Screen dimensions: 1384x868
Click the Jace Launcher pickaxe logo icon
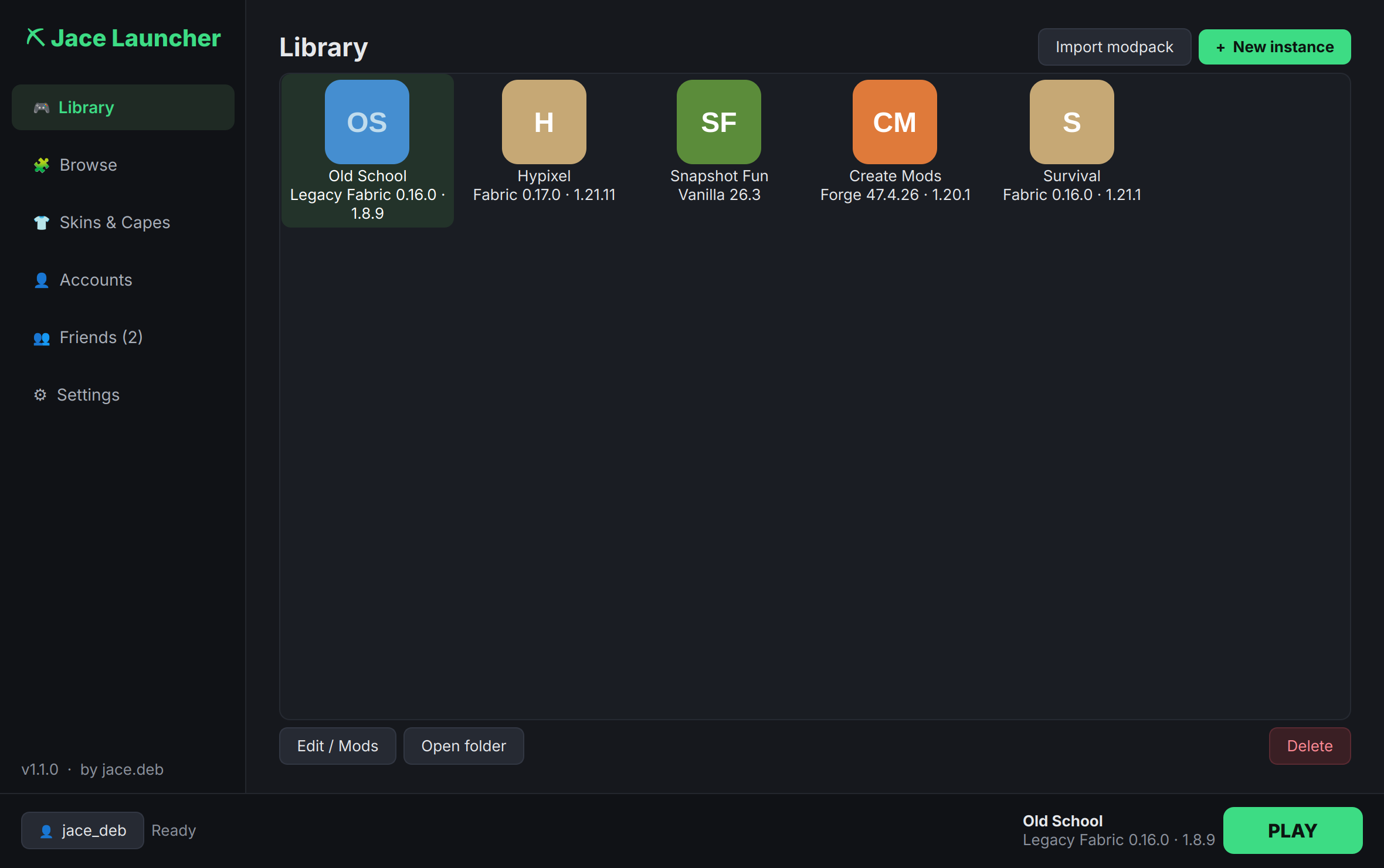[x=36, y=38]
